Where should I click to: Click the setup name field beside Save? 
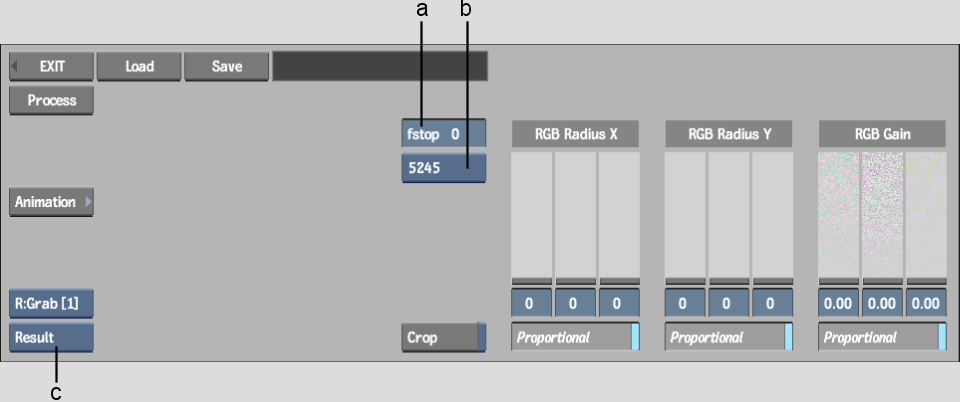coord(380,66)
